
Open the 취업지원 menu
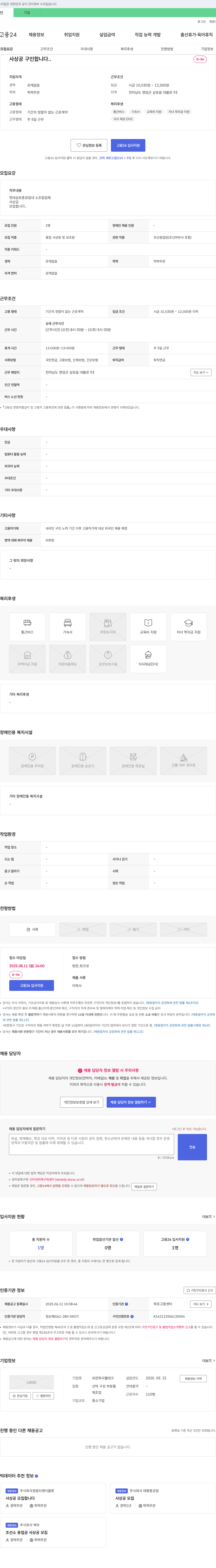(x=72, y=35)
